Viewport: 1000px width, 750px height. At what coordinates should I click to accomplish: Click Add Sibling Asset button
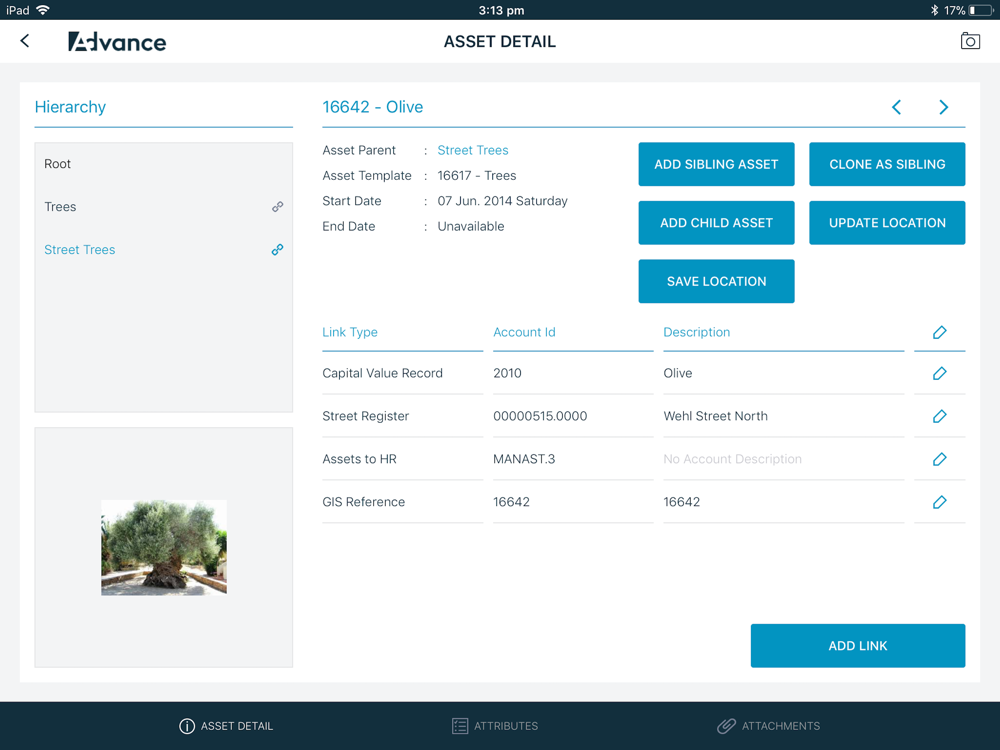tap(716, 165)
